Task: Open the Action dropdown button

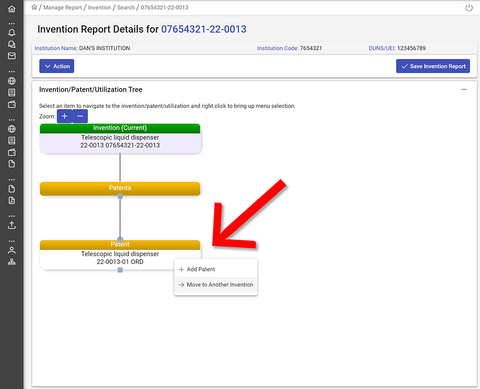Action: pyautogui.click(x=57, y=66)
